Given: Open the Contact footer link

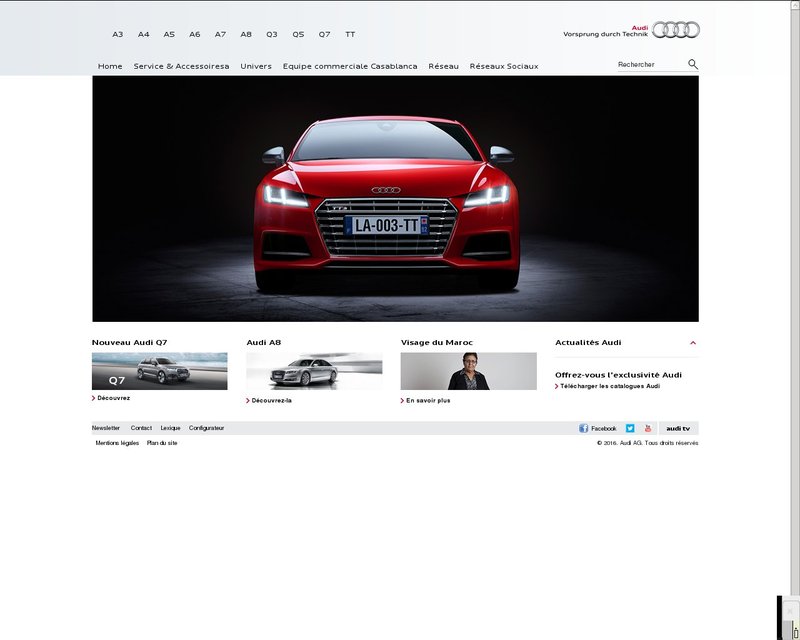Looking at the screenshot, I should (x=141, y=428).
